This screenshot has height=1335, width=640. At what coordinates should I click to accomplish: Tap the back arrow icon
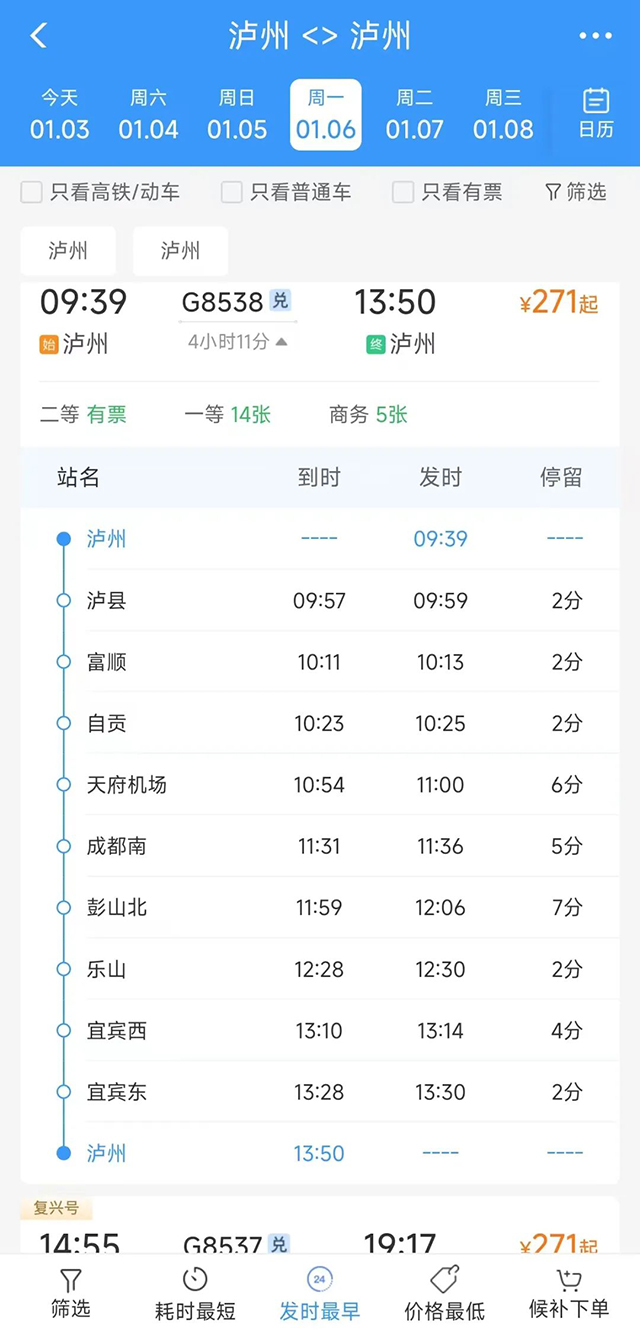[x=38, y=36]
